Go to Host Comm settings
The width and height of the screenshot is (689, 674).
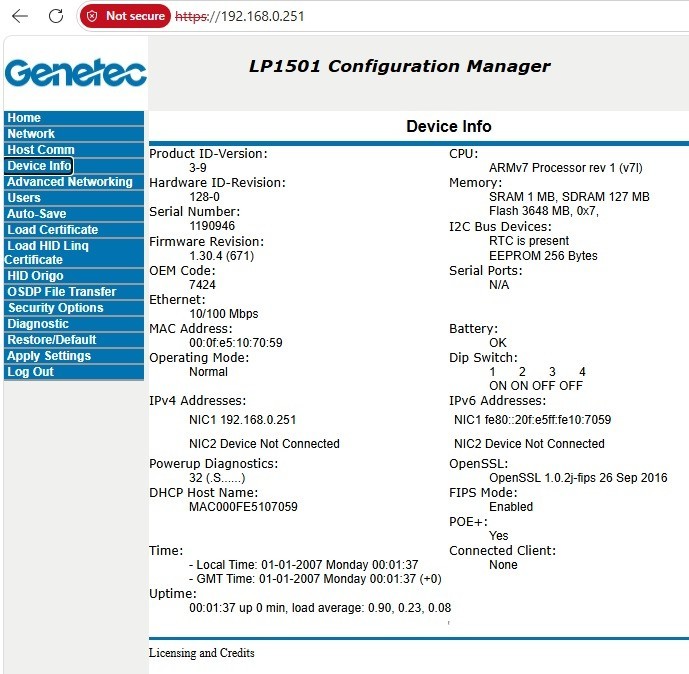(x=41, y=150)
